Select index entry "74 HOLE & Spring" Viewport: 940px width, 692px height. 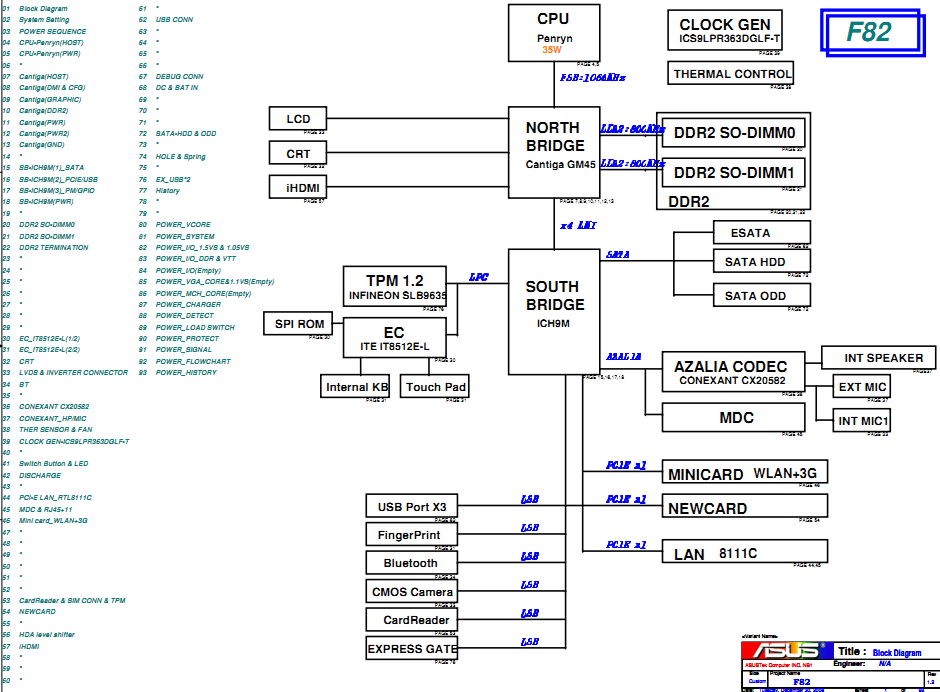(x=172, y=157)
